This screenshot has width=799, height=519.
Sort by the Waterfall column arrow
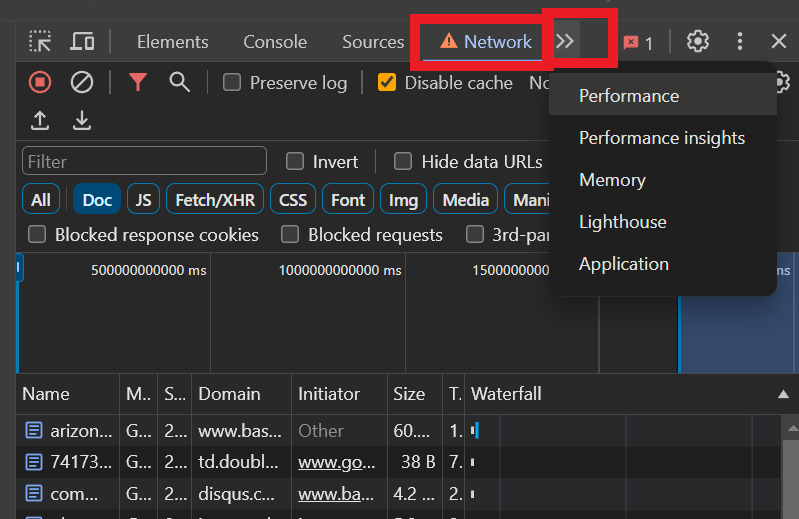coord(783,394)
